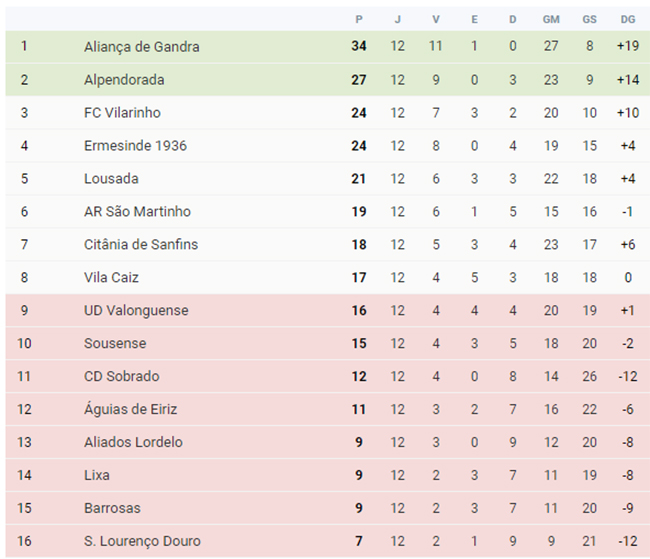Select Aliados Lordelo in the standings
The width and height of the screenshot is (650, 559).
click(x=133, y=442)
